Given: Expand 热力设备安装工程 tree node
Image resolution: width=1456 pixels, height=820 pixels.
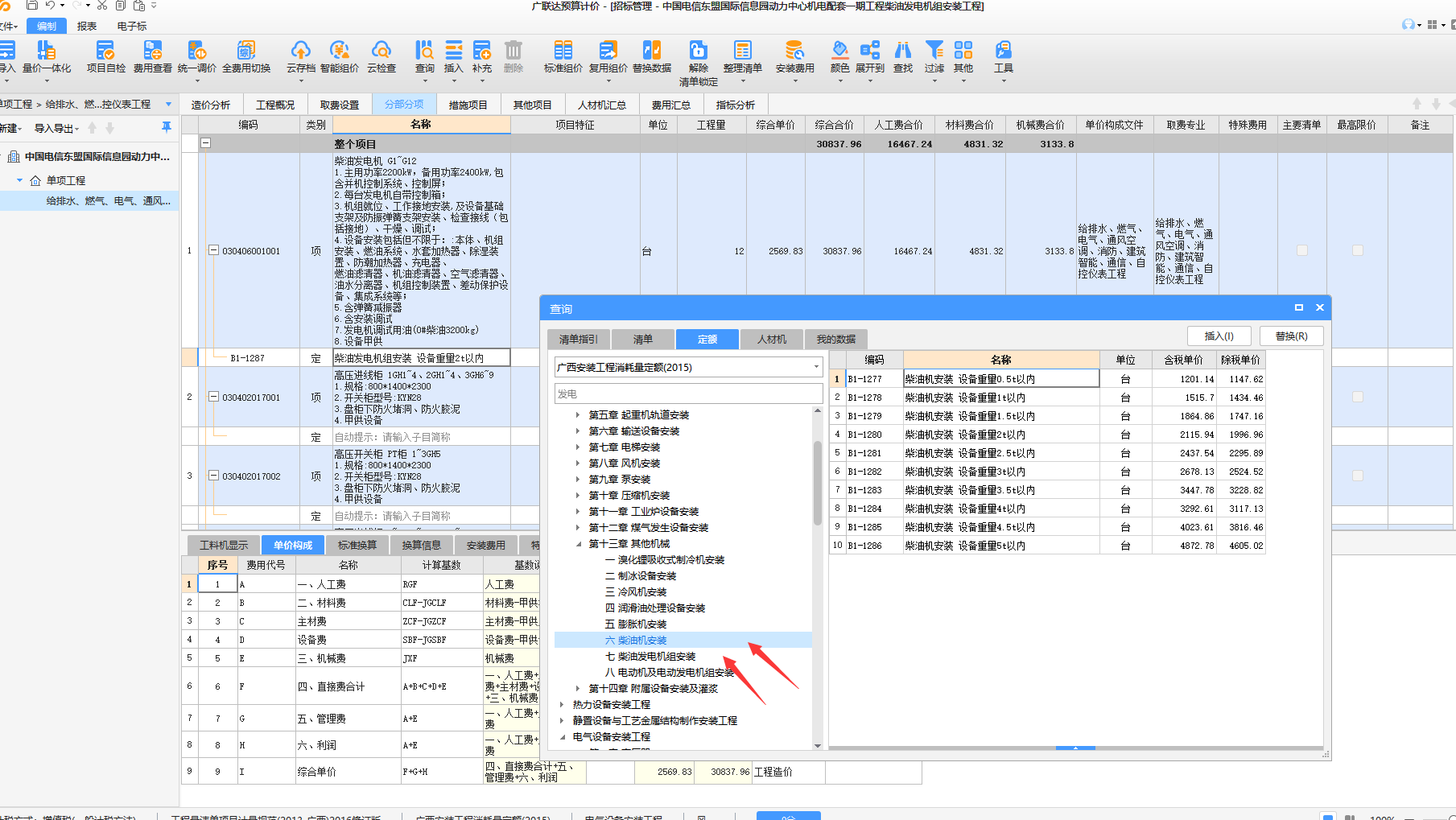Looking at the screenshot, I should (x=562, y=705).
